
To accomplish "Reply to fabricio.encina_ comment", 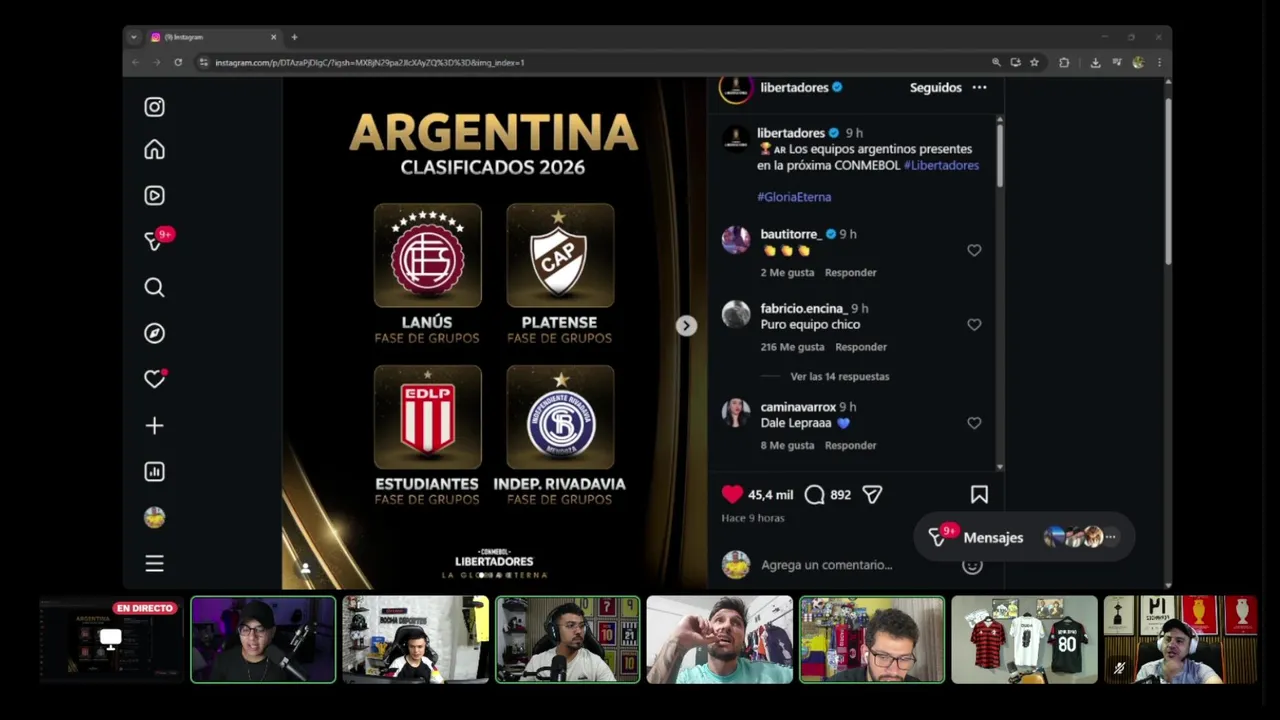I will tap(861, 347).
